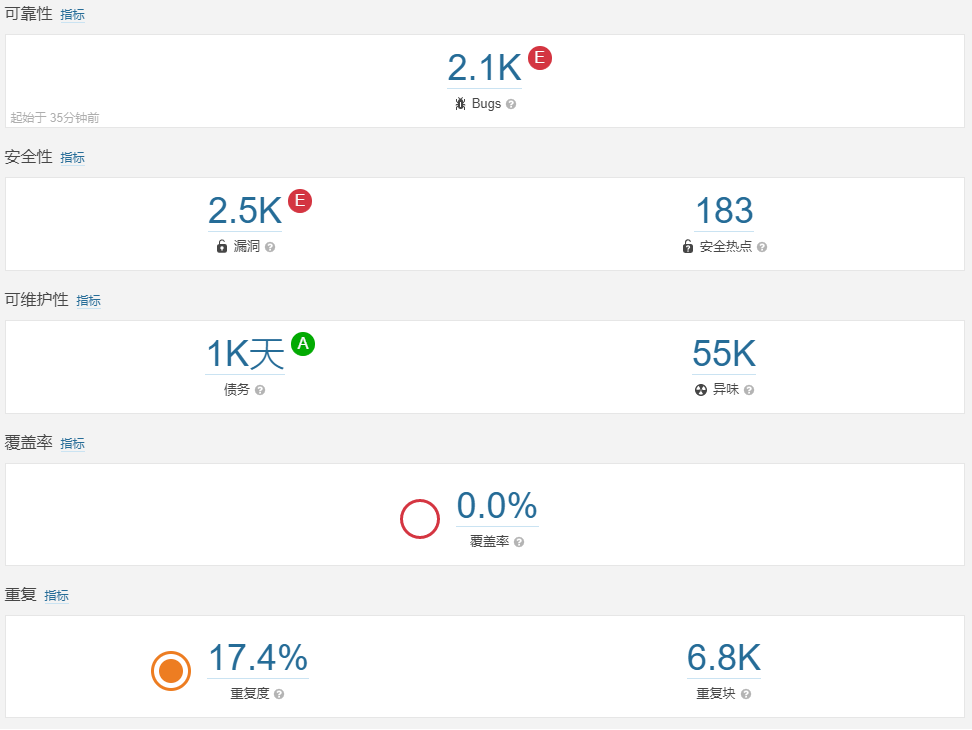Screen dimensions: 972x730
Task: Click the red coverage donut indicator
Action: [x=420, y=519]
